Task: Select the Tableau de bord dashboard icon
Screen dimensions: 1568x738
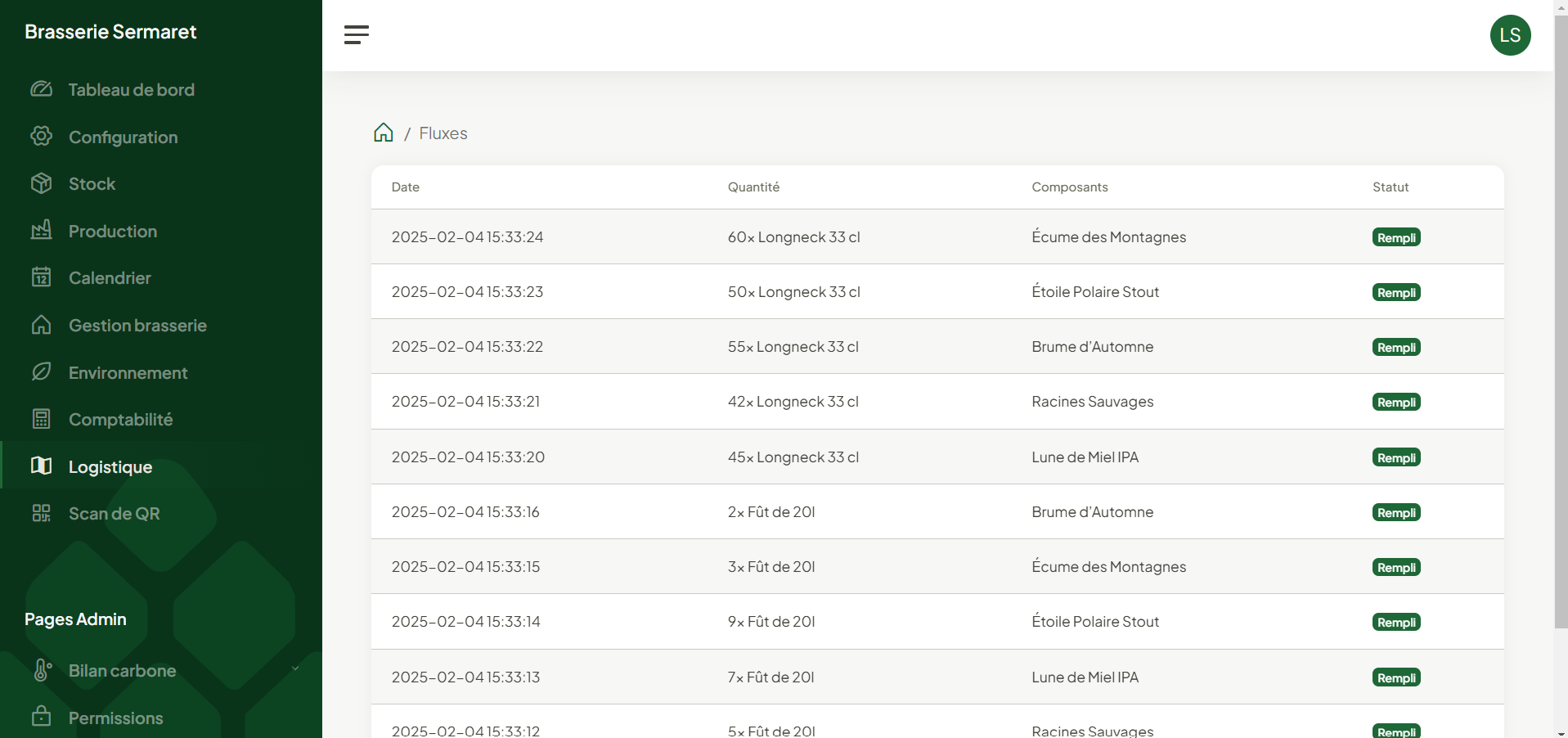Action: coord(42,90)
